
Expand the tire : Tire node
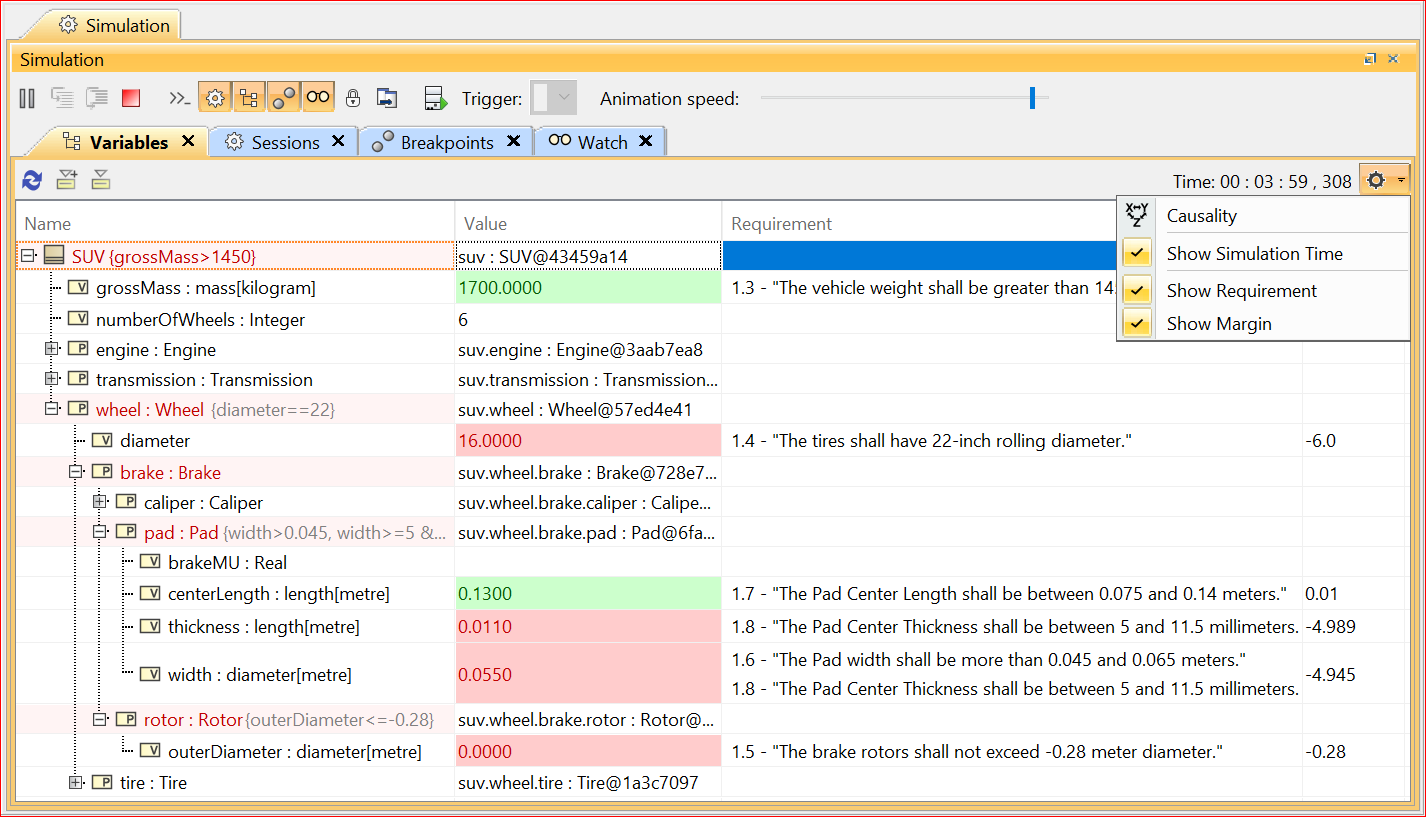[76, 783]
